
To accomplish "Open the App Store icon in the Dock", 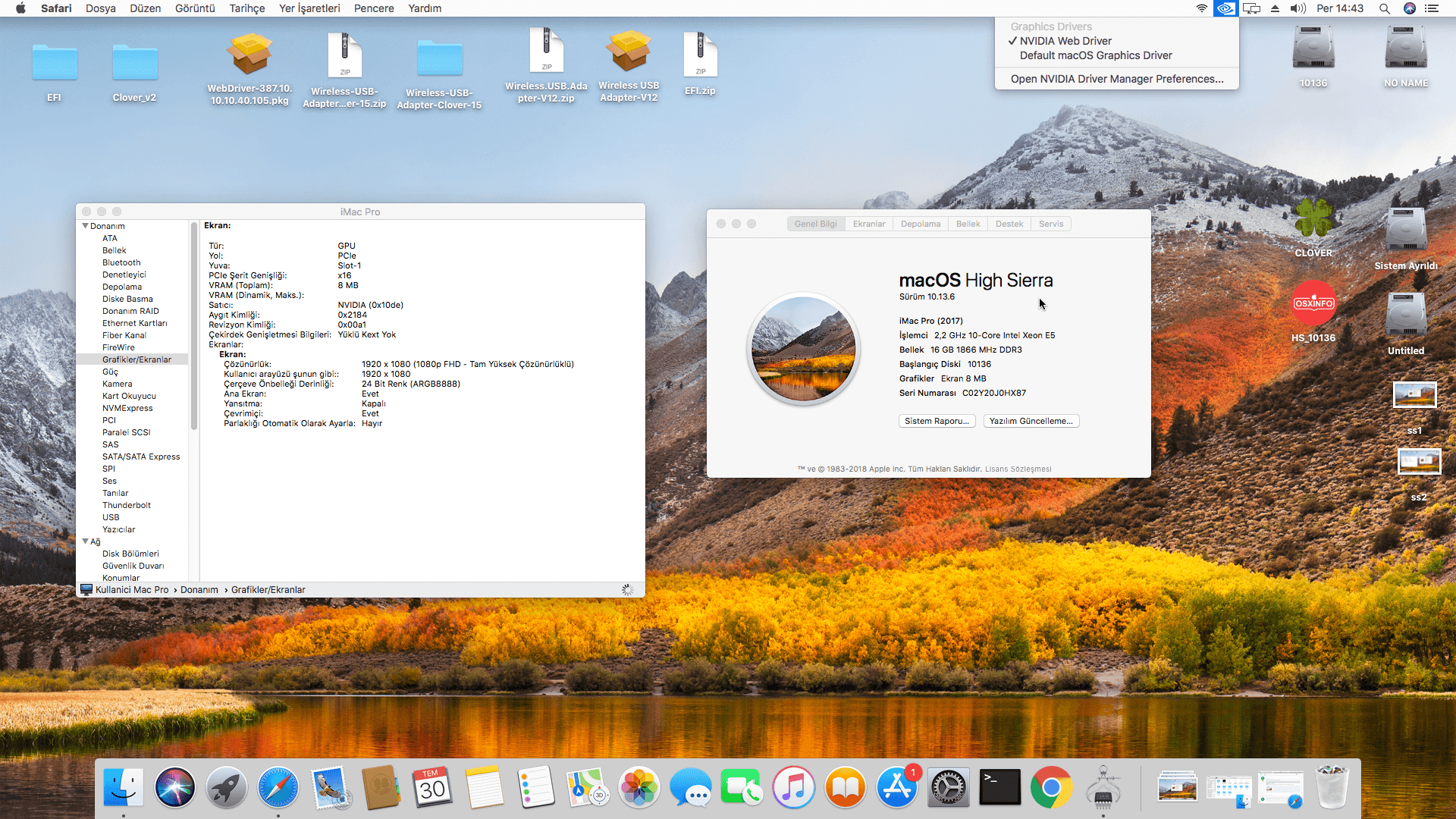I will (897, 788).
